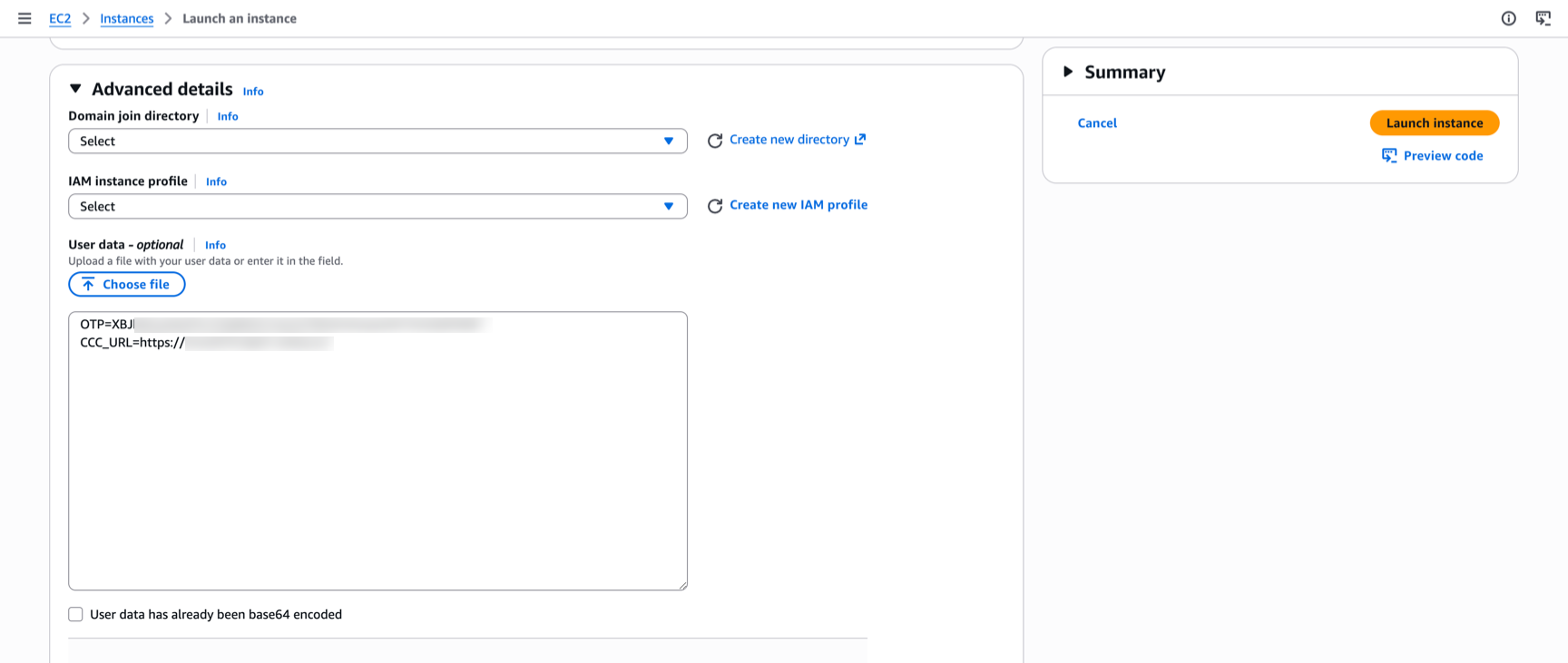Click the Launch instance button
Image resolution: width=1568 pixels, height=663 pixels.
1435,123
